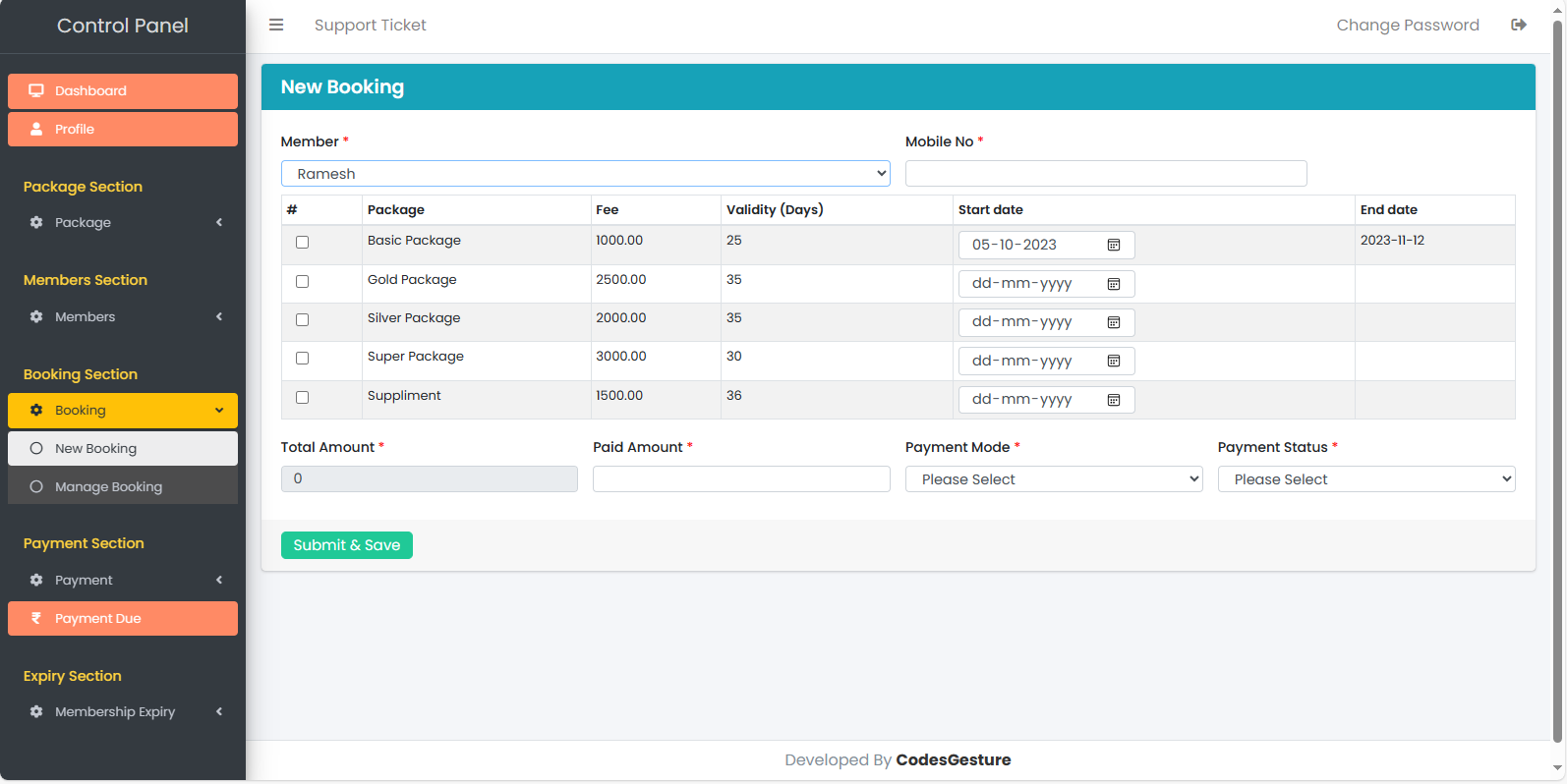Screen dimensions: 1567x784
Task: Click the Gold Package fee 2500.00
Action: tap(621, 279)
